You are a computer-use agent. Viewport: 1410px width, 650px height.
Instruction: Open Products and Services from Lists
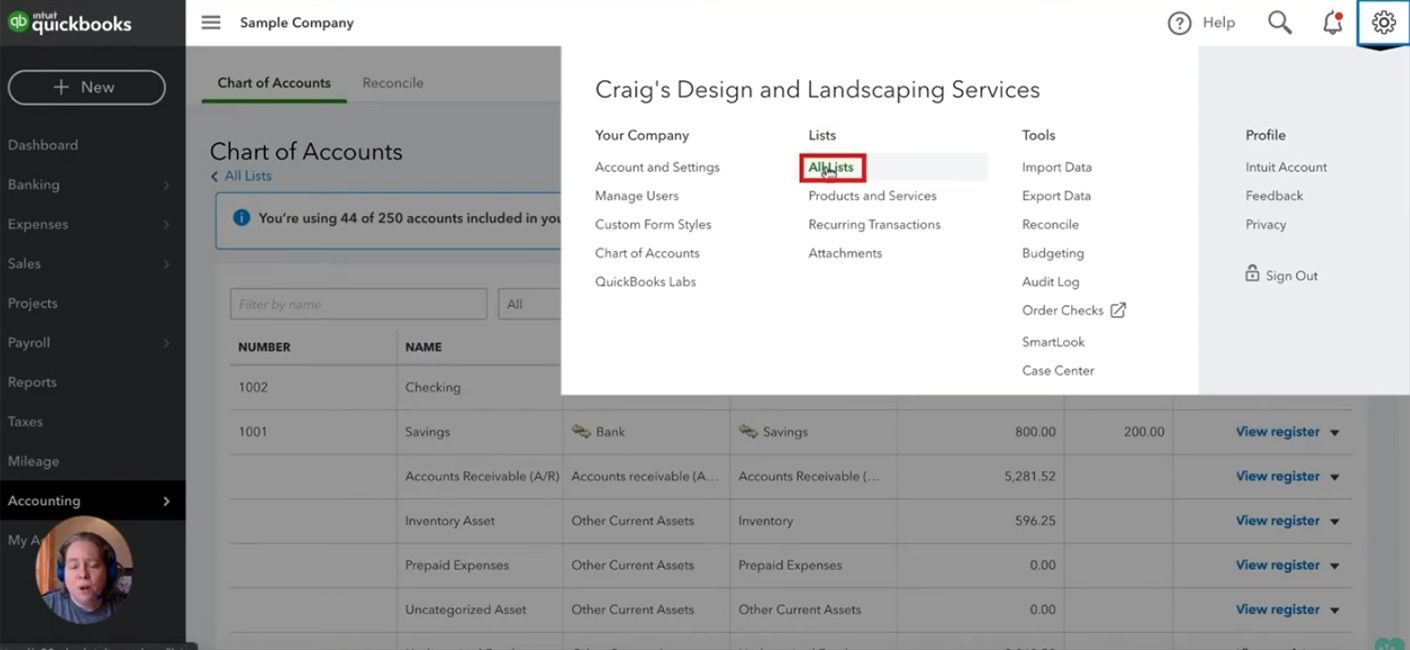(x=872, y=196)
